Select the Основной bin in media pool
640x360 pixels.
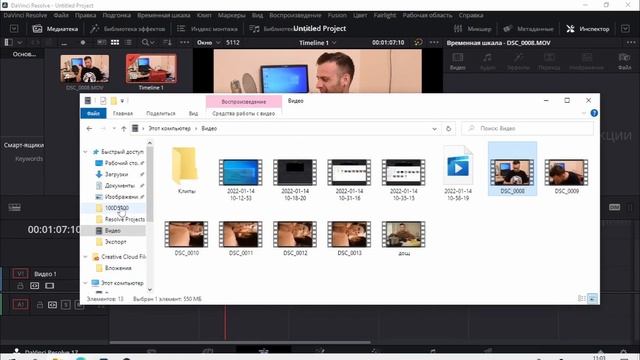pyautogui.click(x=24, y=54)
